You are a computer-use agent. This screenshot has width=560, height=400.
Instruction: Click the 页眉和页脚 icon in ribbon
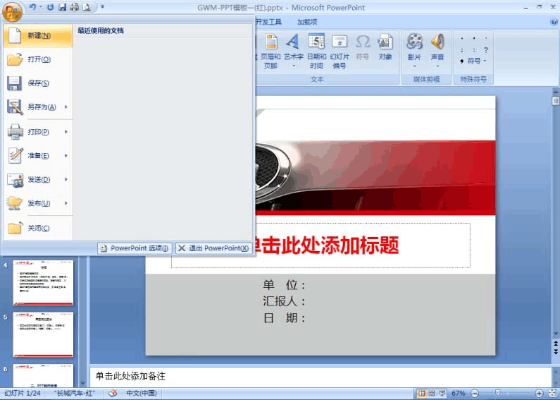(x=271, y=42)
